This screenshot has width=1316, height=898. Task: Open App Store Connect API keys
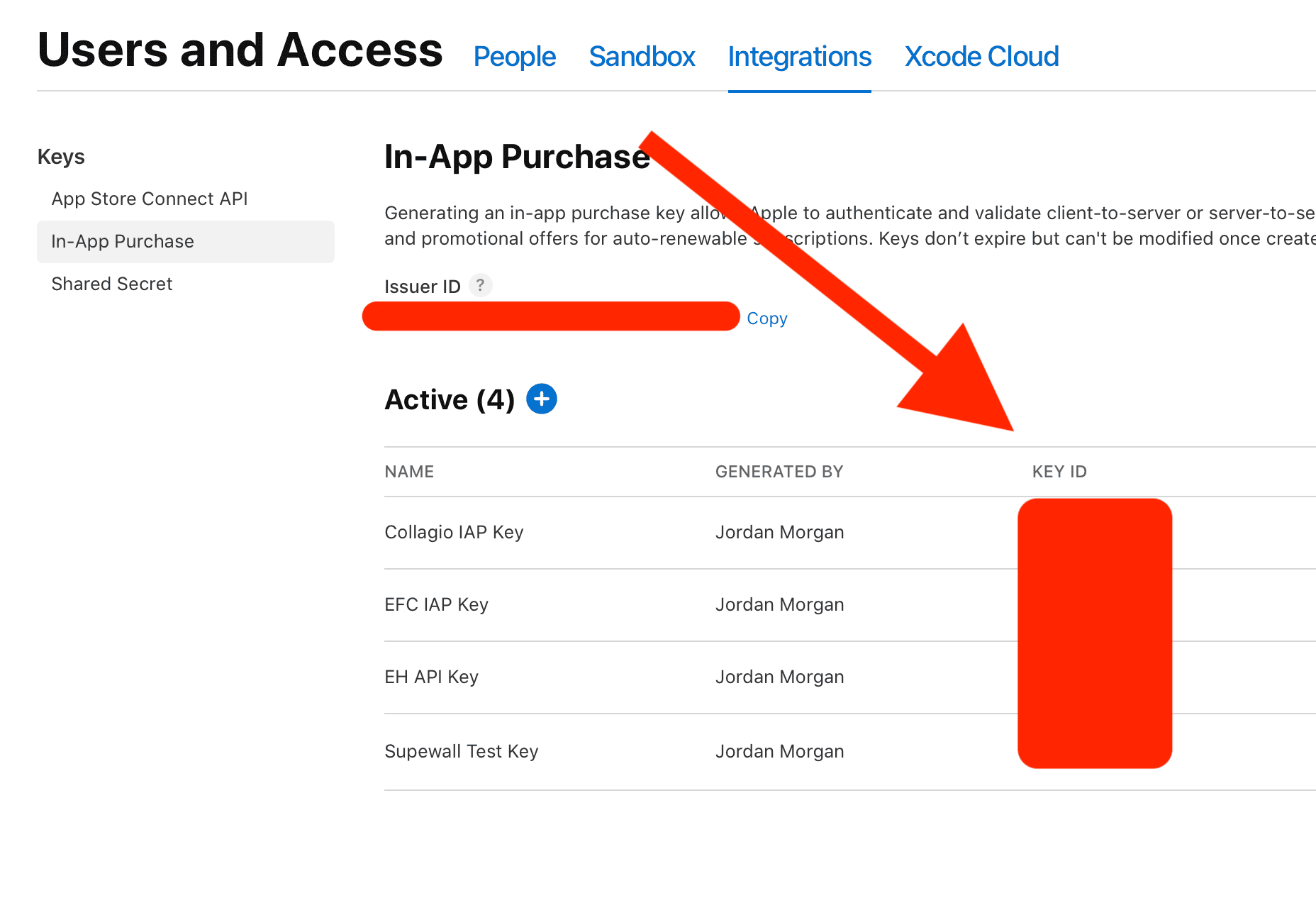pos(150,199)
